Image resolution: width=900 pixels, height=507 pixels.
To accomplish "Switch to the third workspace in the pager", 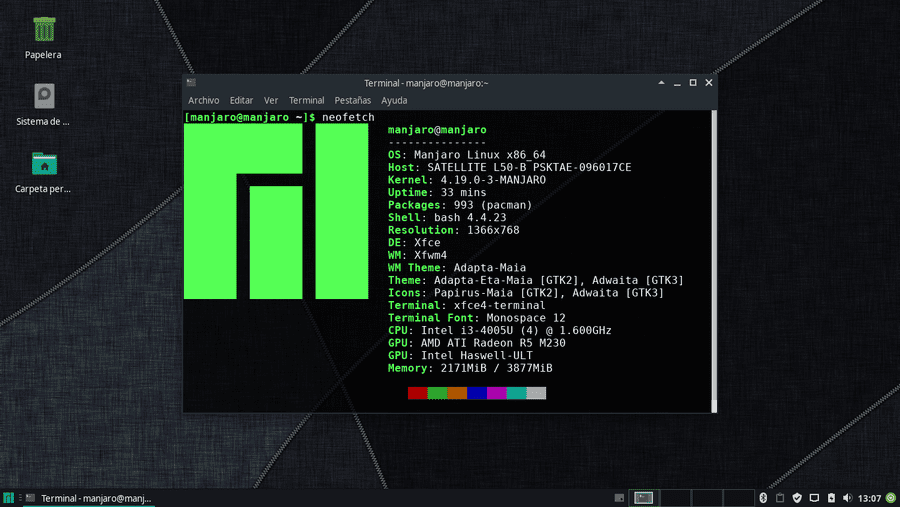I will tap(707, 498).
